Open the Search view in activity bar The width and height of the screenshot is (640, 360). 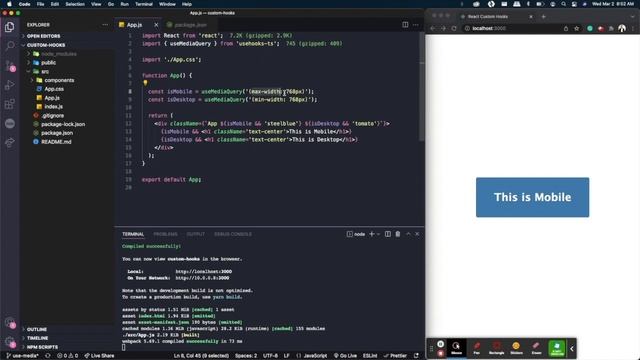[x=10, y=46]
